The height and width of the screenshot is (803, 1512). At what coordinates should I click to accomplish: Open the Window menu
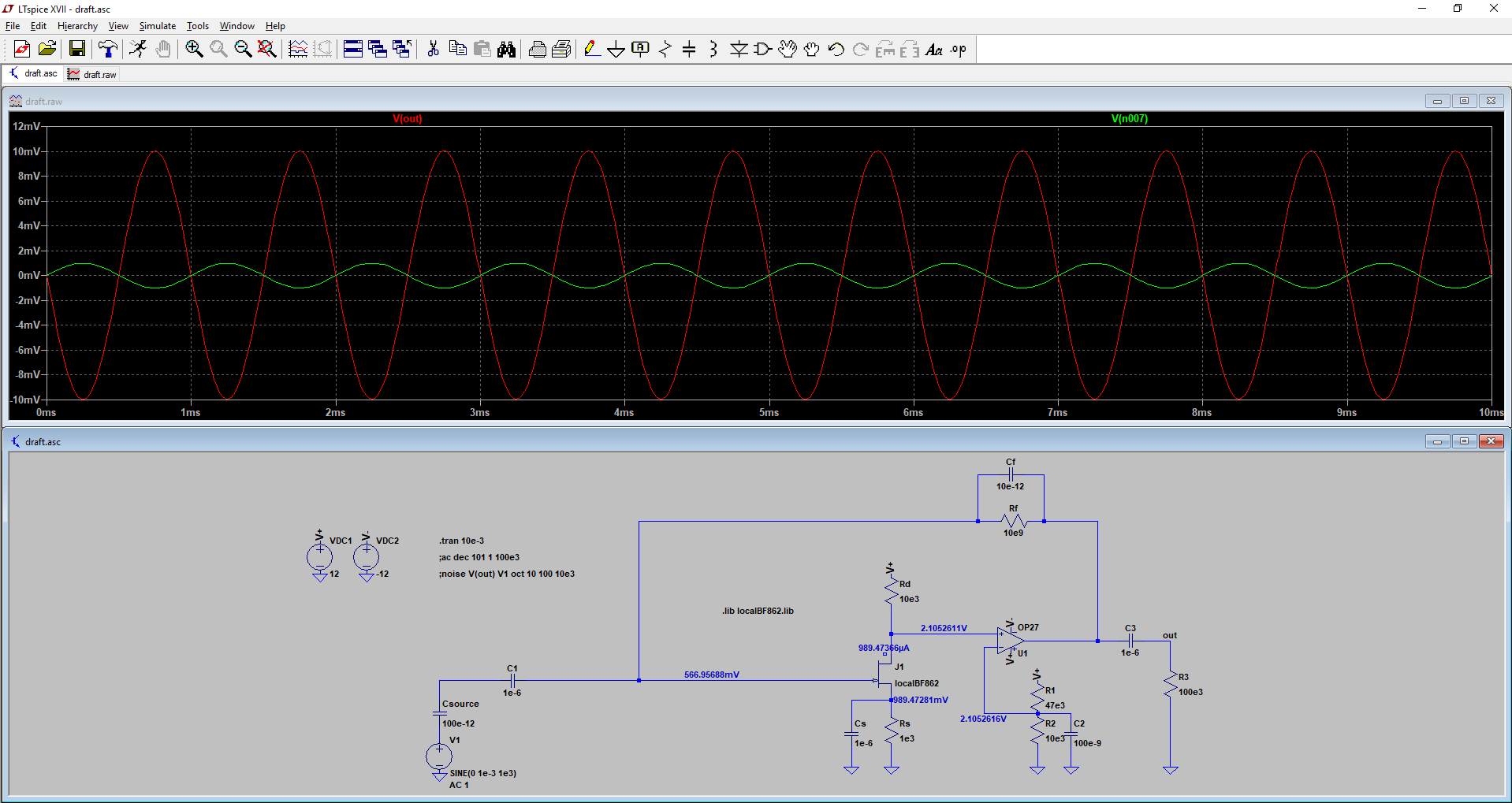tap(237, 26)
